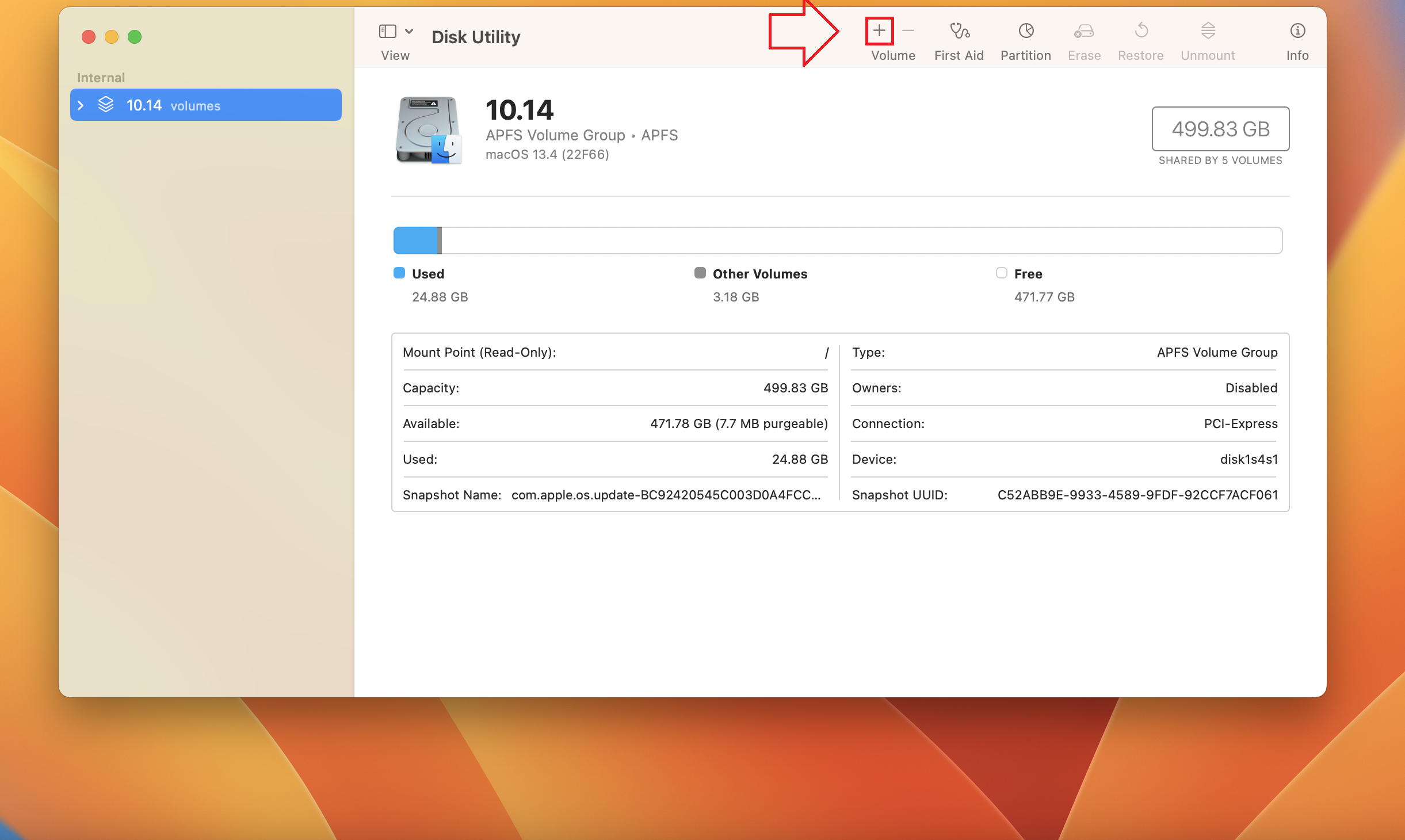Viewport: 1405px width, 840px height.
Task: Run First Aid on the selected disk
Action: point(958,32)
